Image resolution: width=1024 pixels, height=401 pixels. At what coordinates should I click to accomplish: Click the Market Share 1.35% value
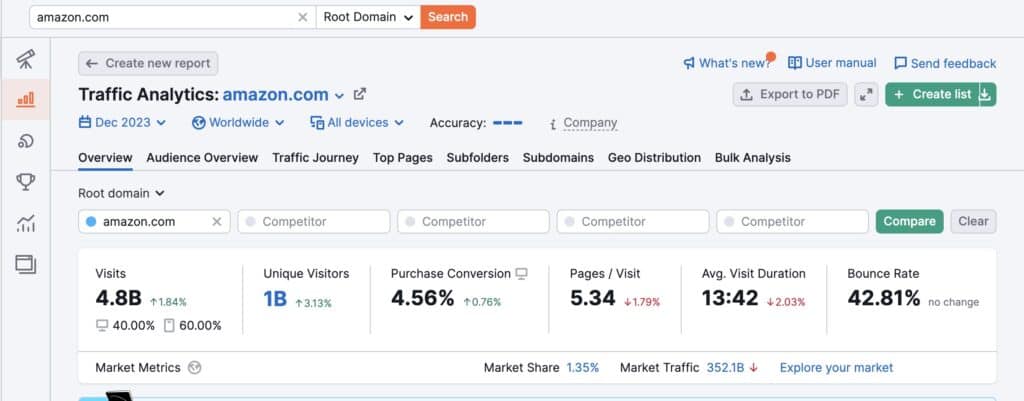(x=583, y=368)
